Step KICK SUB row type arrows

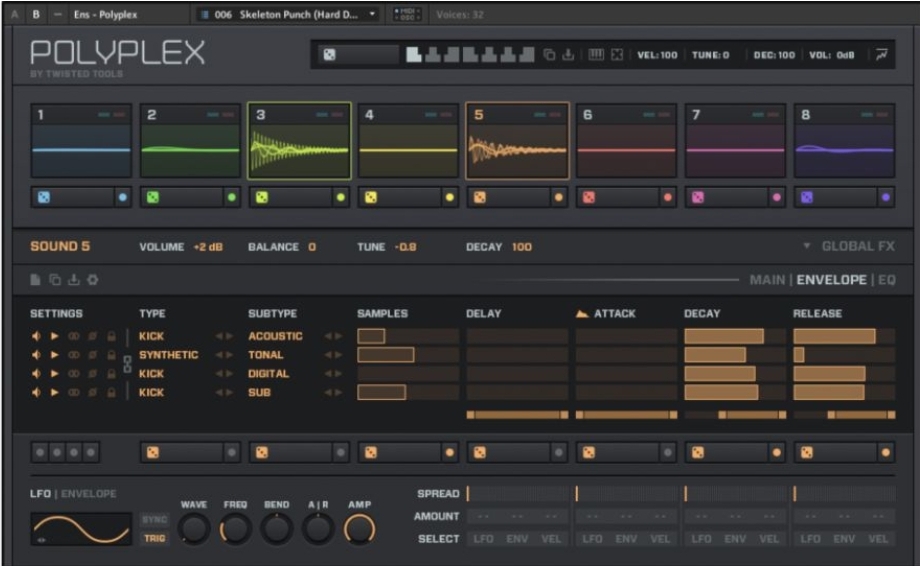click(x=224, y=392)
